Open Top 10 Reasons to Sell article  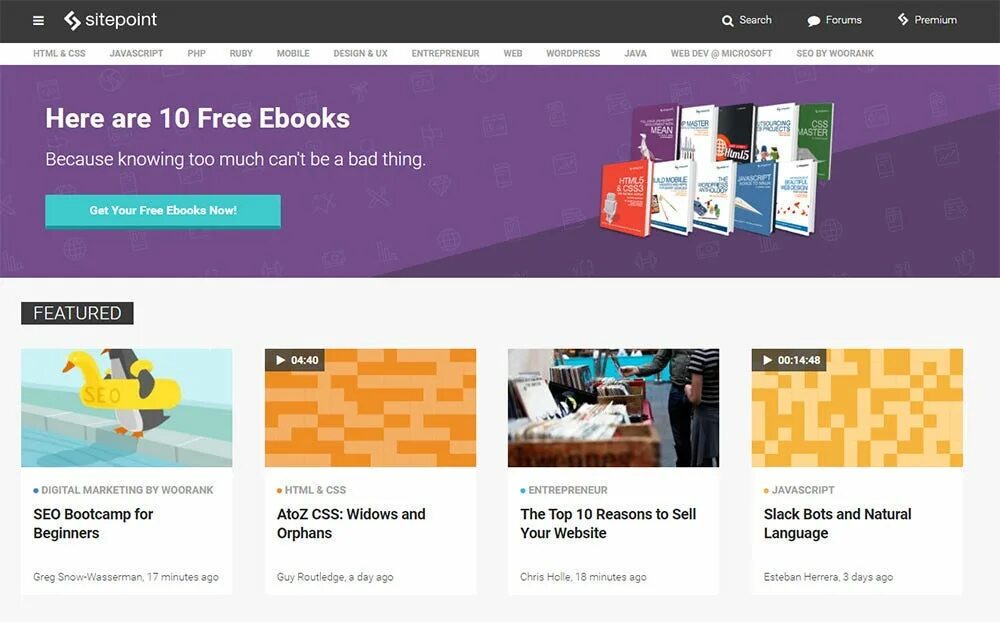(608, 523)
